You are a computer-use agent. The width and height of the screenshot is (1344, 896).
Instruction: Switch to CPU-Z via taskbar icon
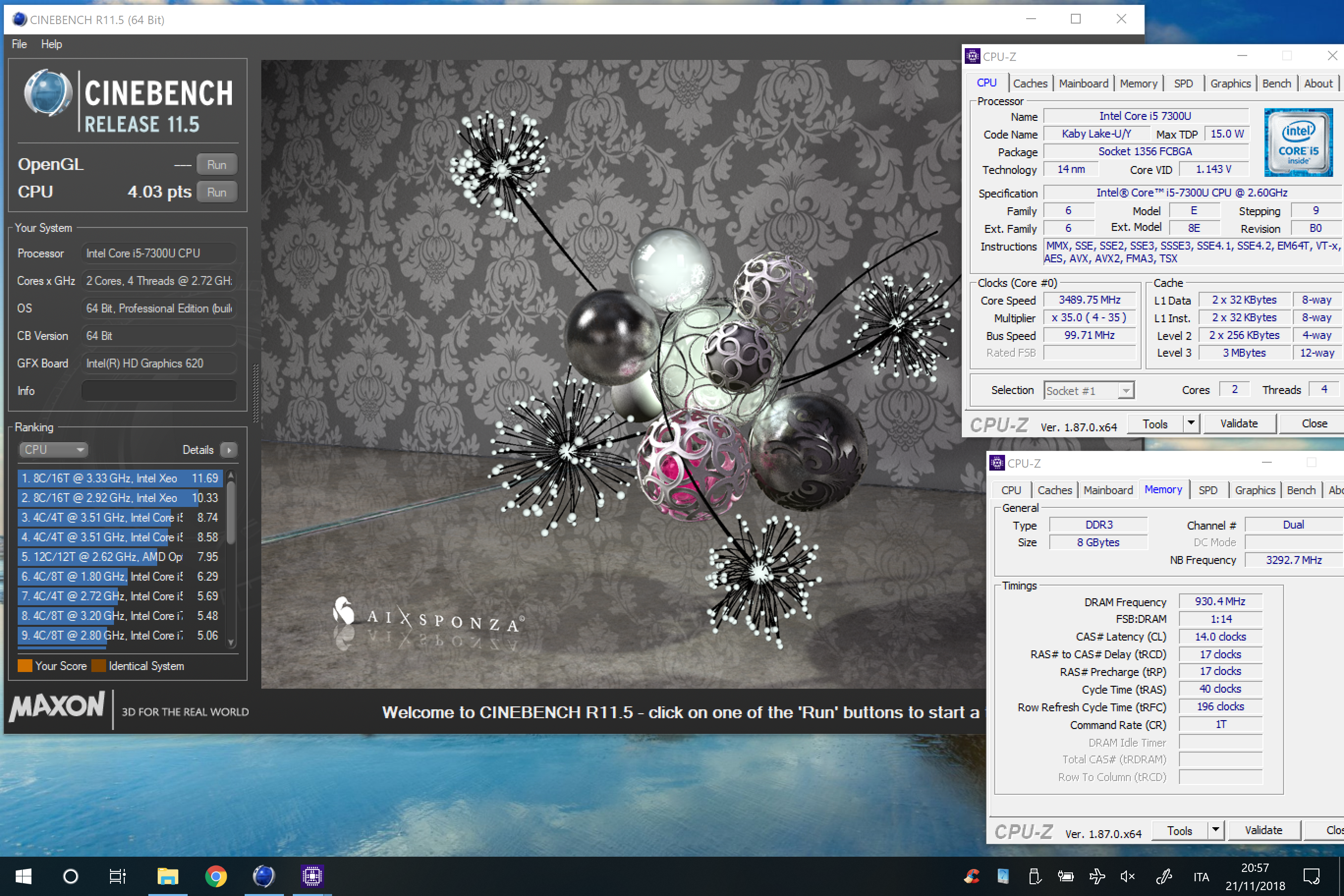pyautogui.click(x=312, y=876)
